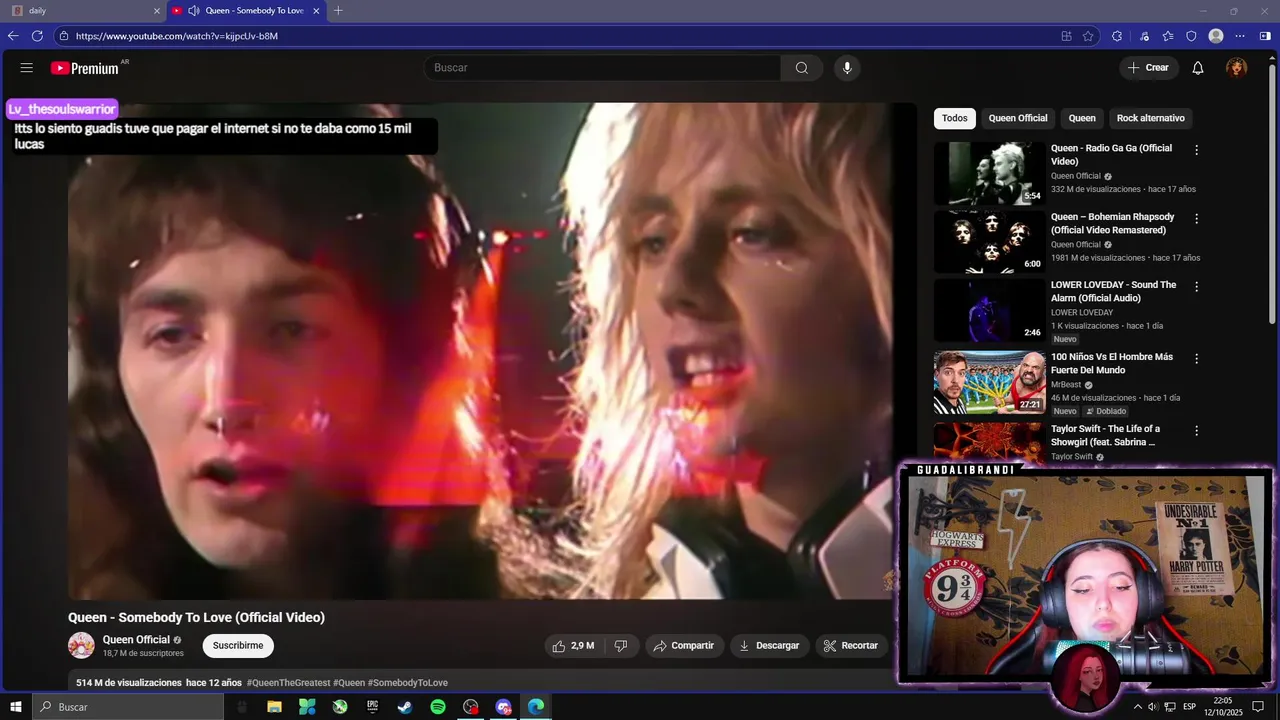1280x720 pixels.
Task: Open MrBeast 100 Niños thumbnail
Action: point(990,382)
